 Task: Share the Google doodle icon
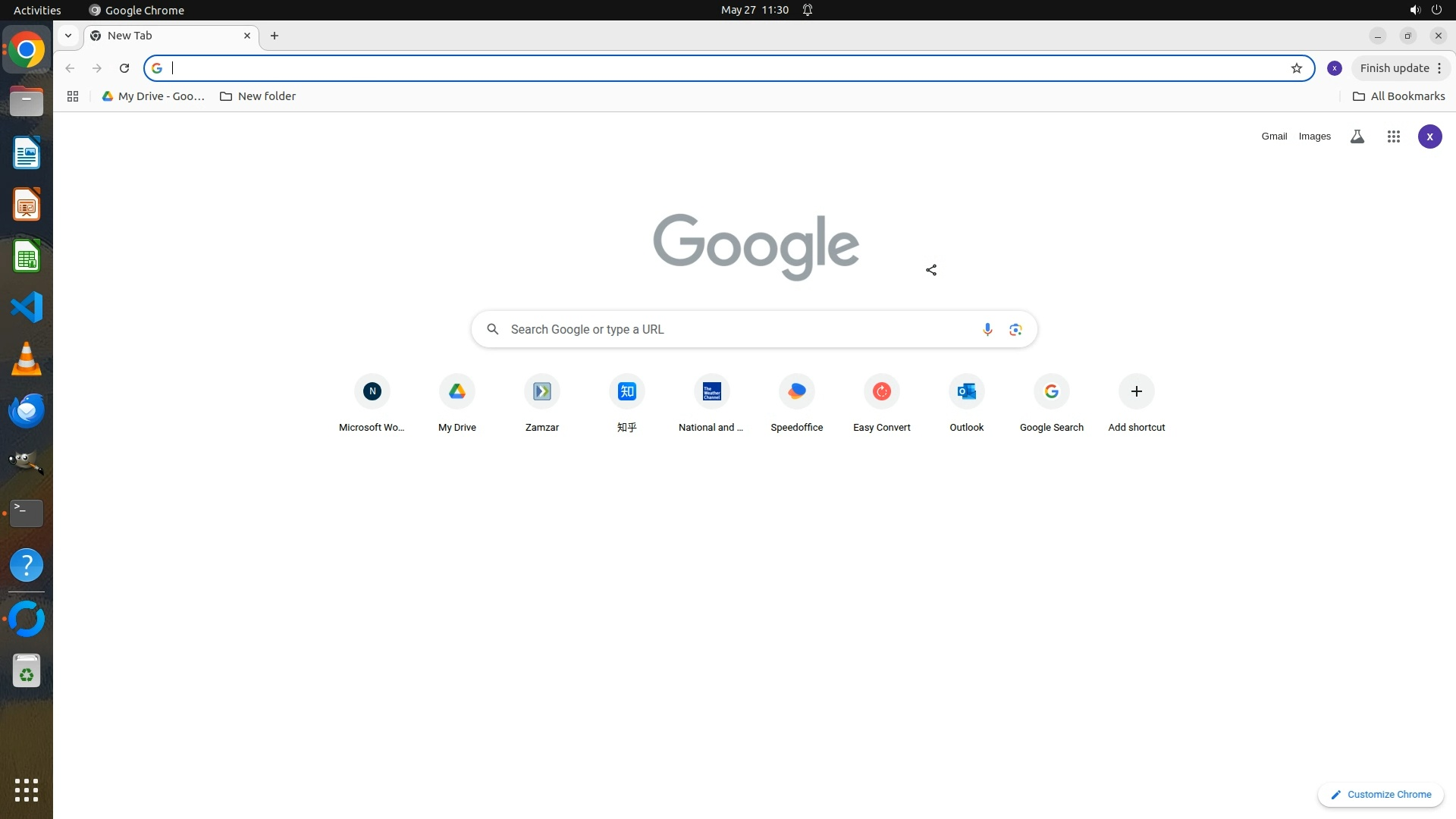931,270
